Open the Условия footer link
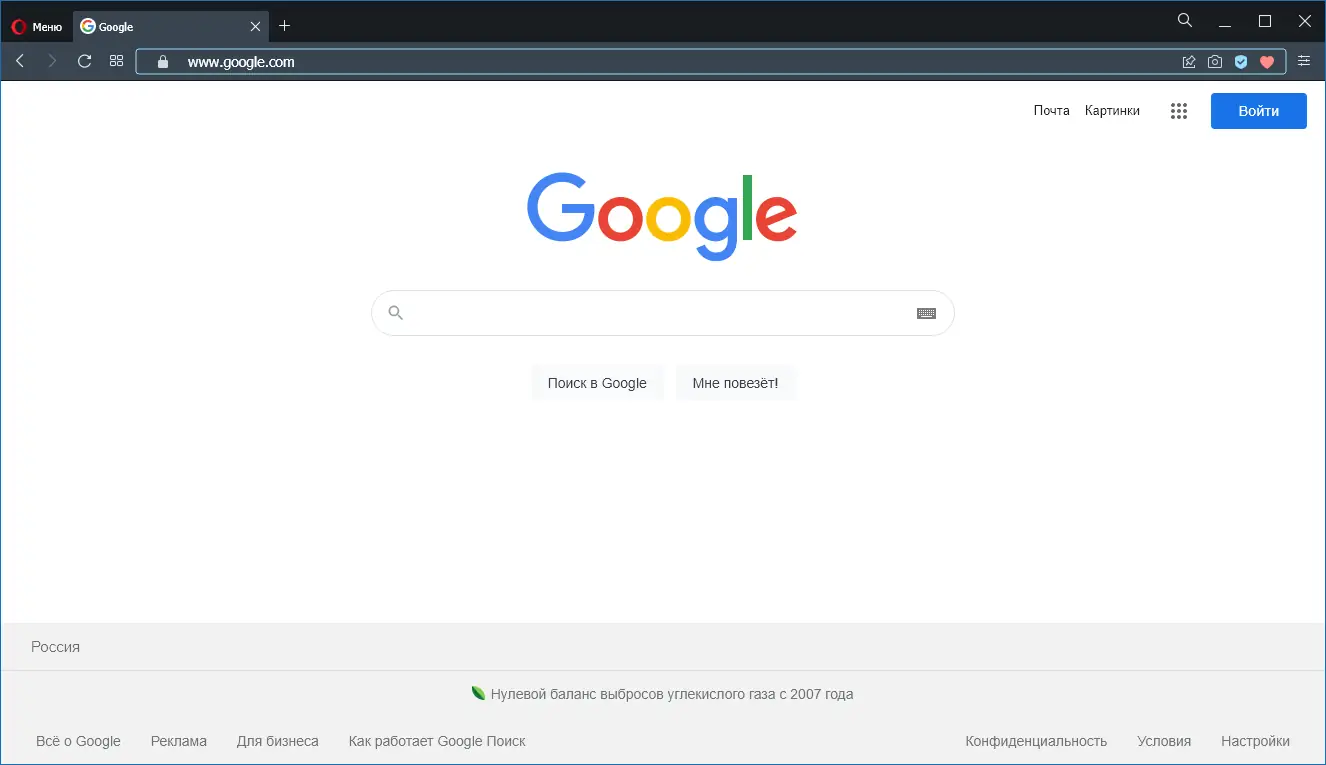This screenshot has height=765, width=1326. (1164, 741)
